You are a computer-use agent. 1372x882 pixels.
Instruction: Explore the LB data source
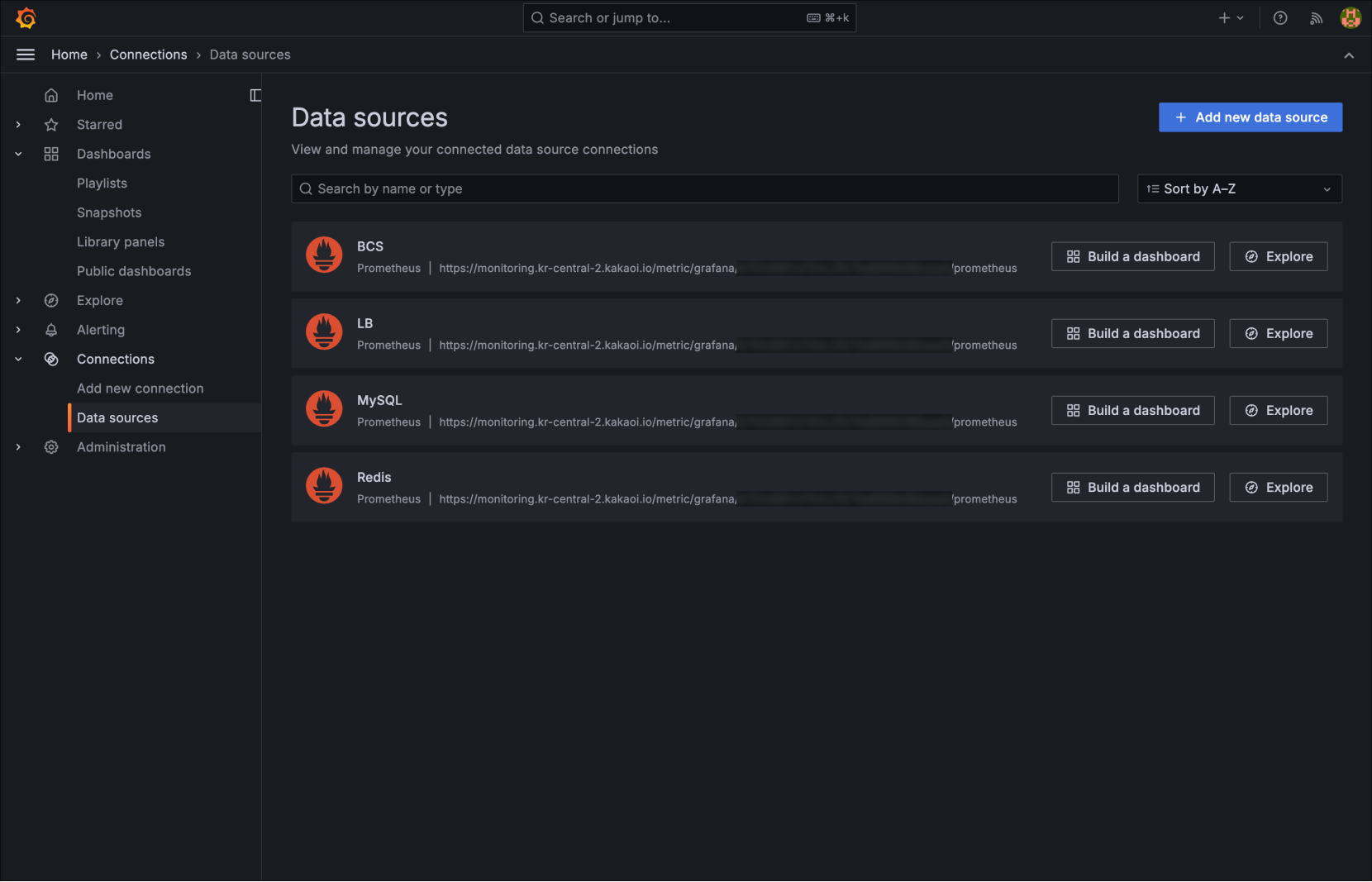tap(1279, 333)
